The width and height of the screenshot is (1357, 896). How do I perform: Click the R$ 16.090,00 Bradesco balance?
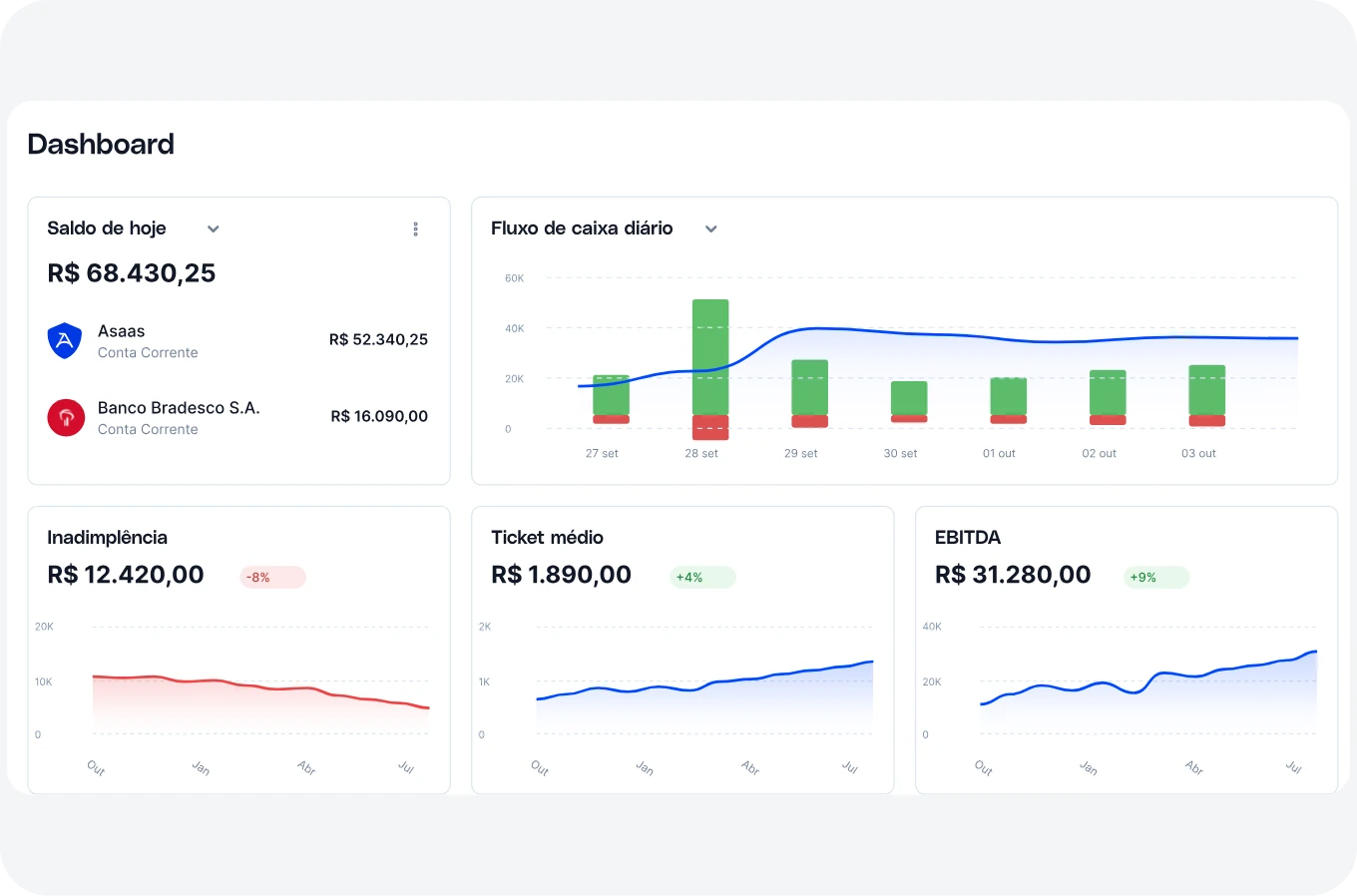379,417
